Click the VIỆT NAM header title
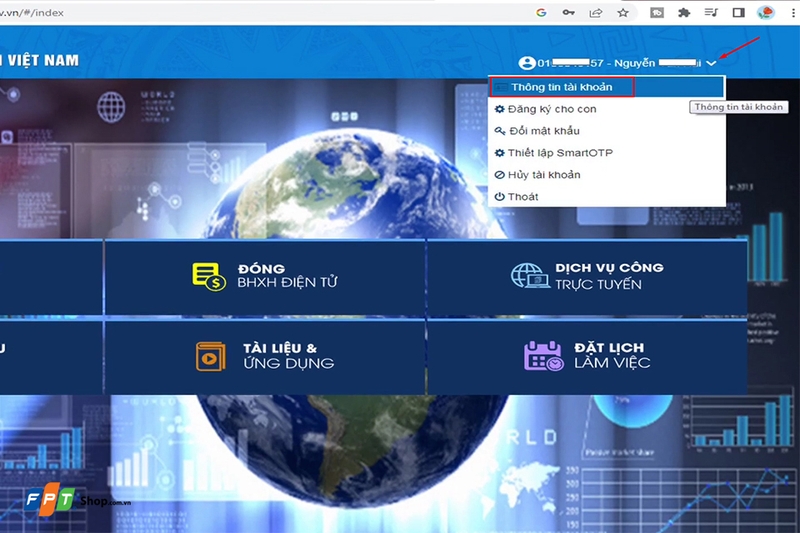The image size is (800, 533). coord(43,61)
